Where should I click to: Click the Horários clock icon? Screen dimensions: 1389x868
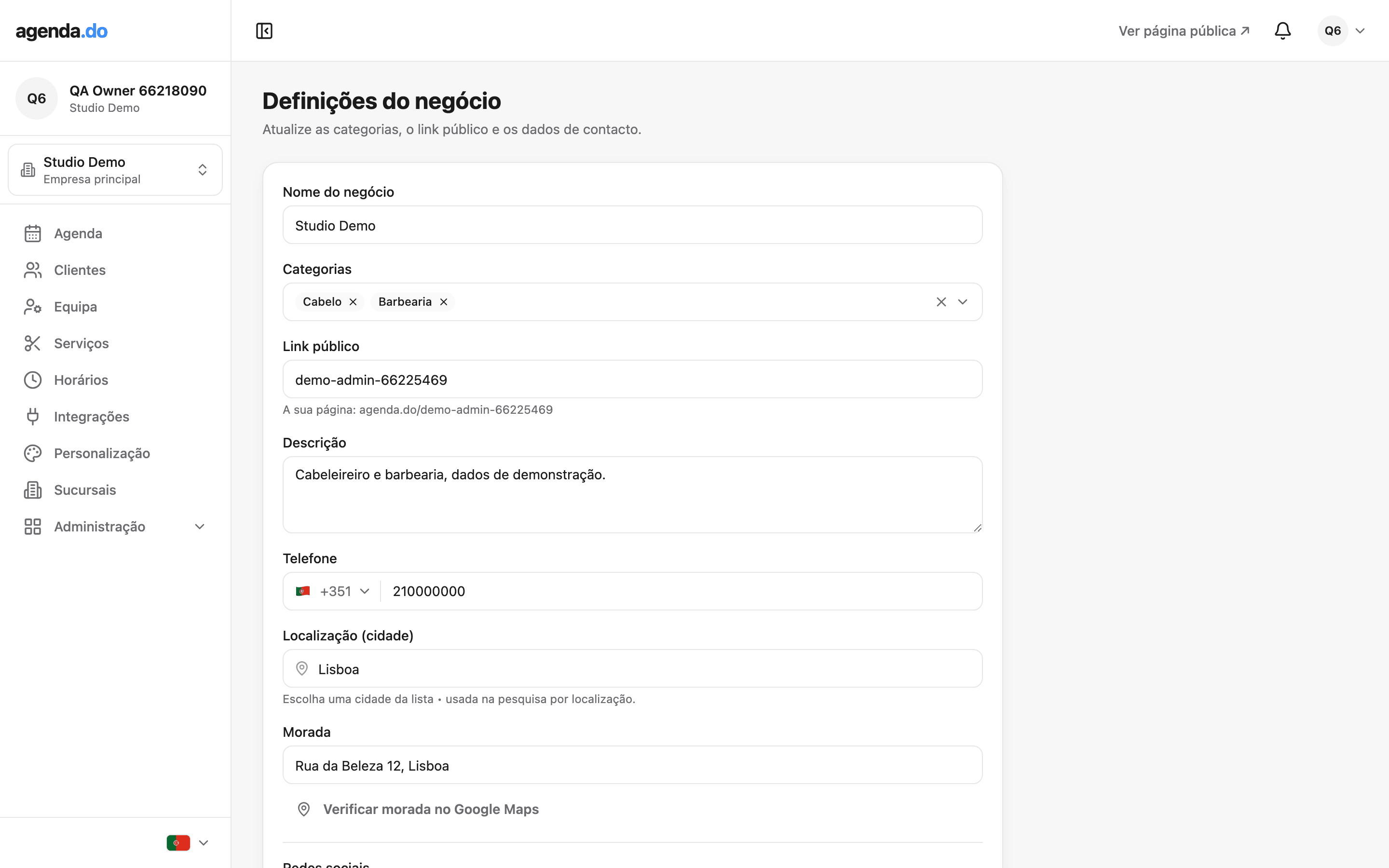pos(33,380)
